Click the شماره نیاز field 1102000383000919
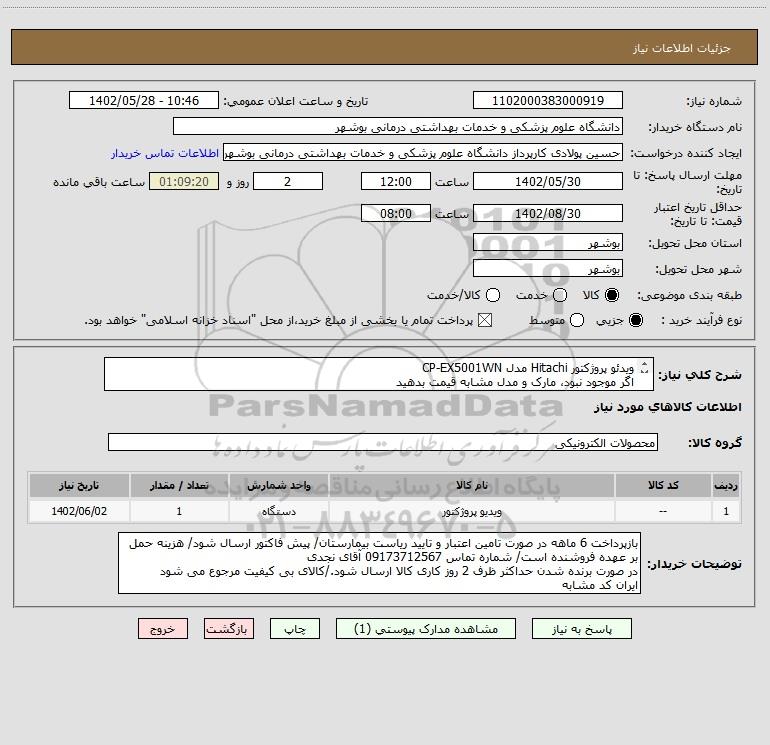 [x=548, y=100]
